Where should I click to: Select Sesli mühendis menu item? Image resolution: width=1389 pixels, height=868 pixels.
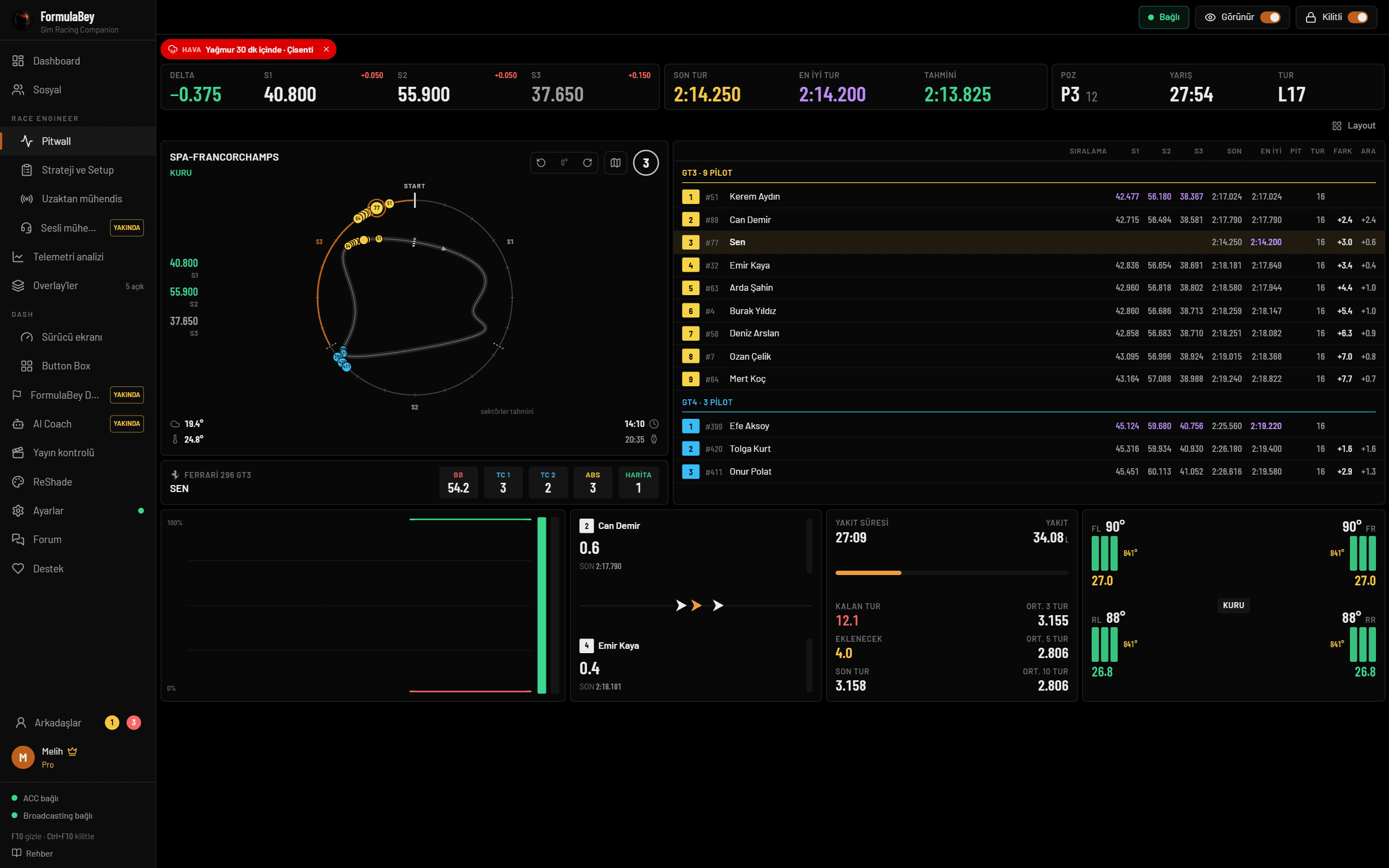coord(78,228)
